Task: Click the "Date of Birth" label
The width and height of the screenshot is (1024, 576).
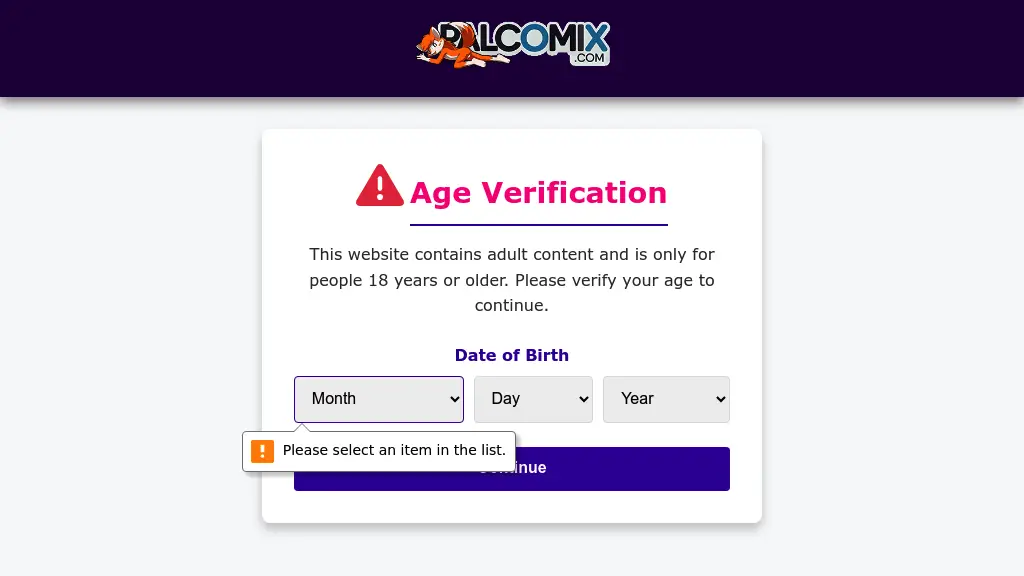Action: 512,355
